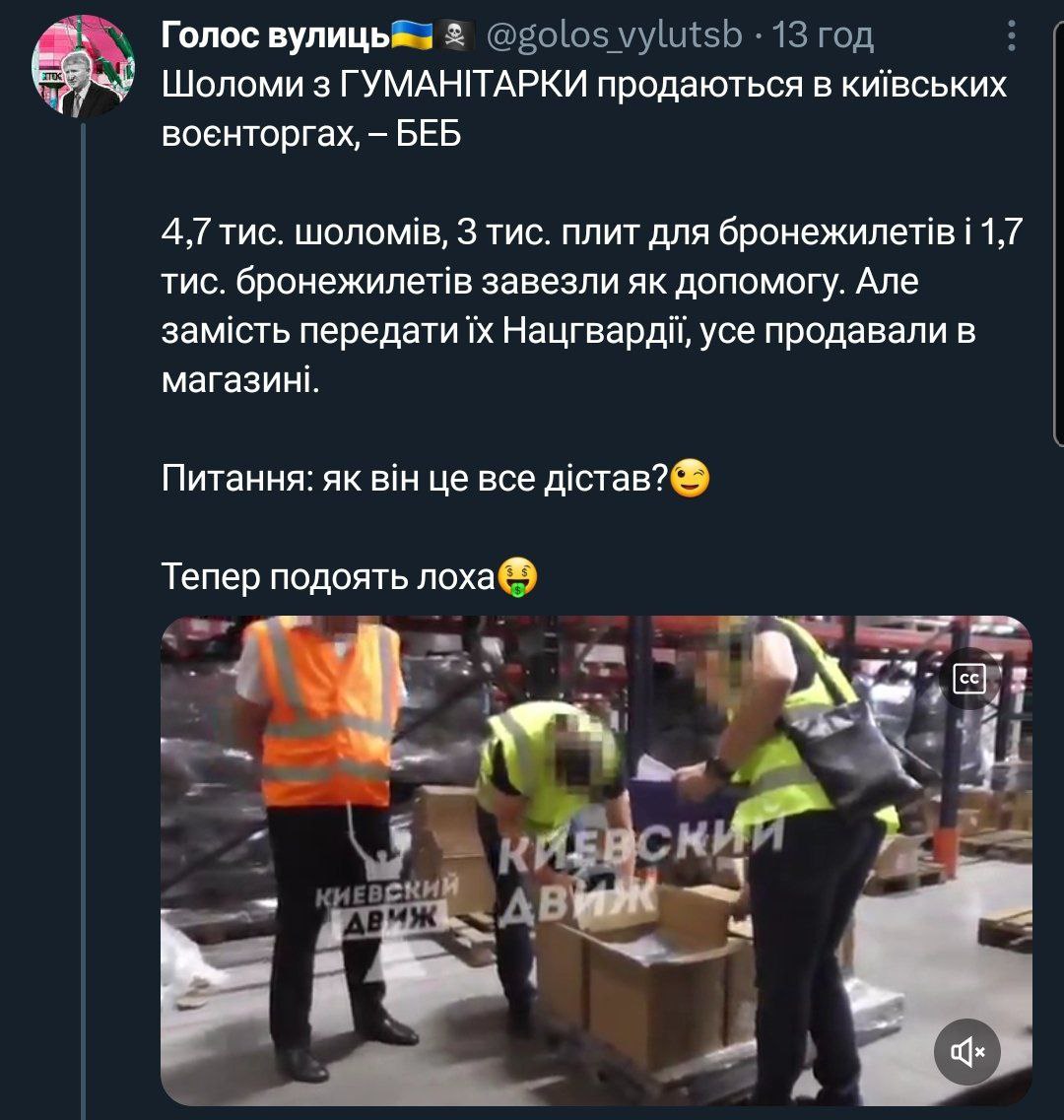
Task: Click the winking face emoji after дістав?
Action: [x=691, y=478]
